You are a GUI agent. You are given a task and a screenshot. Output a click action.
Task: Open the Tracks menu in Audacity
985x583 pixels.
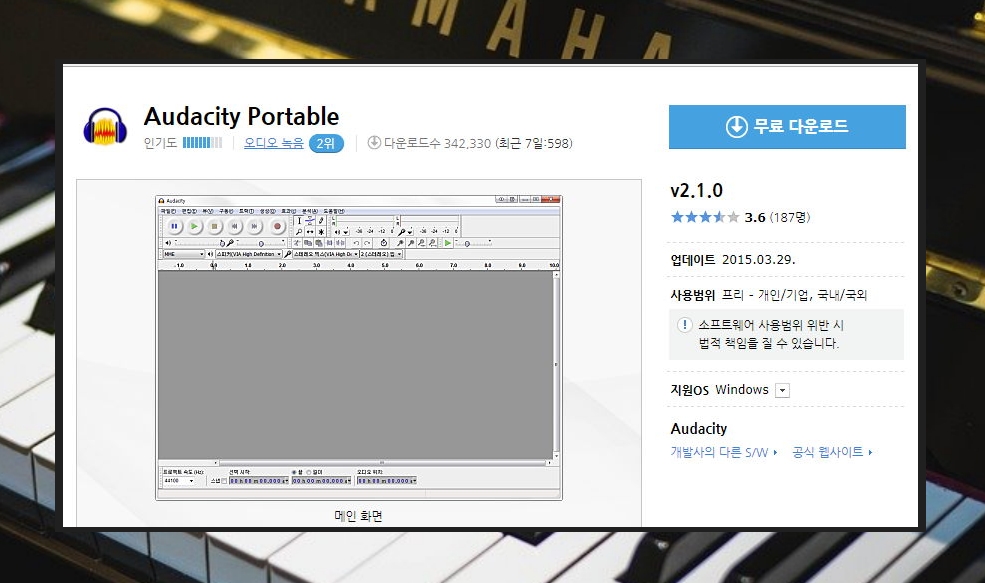tap(246, 211)
